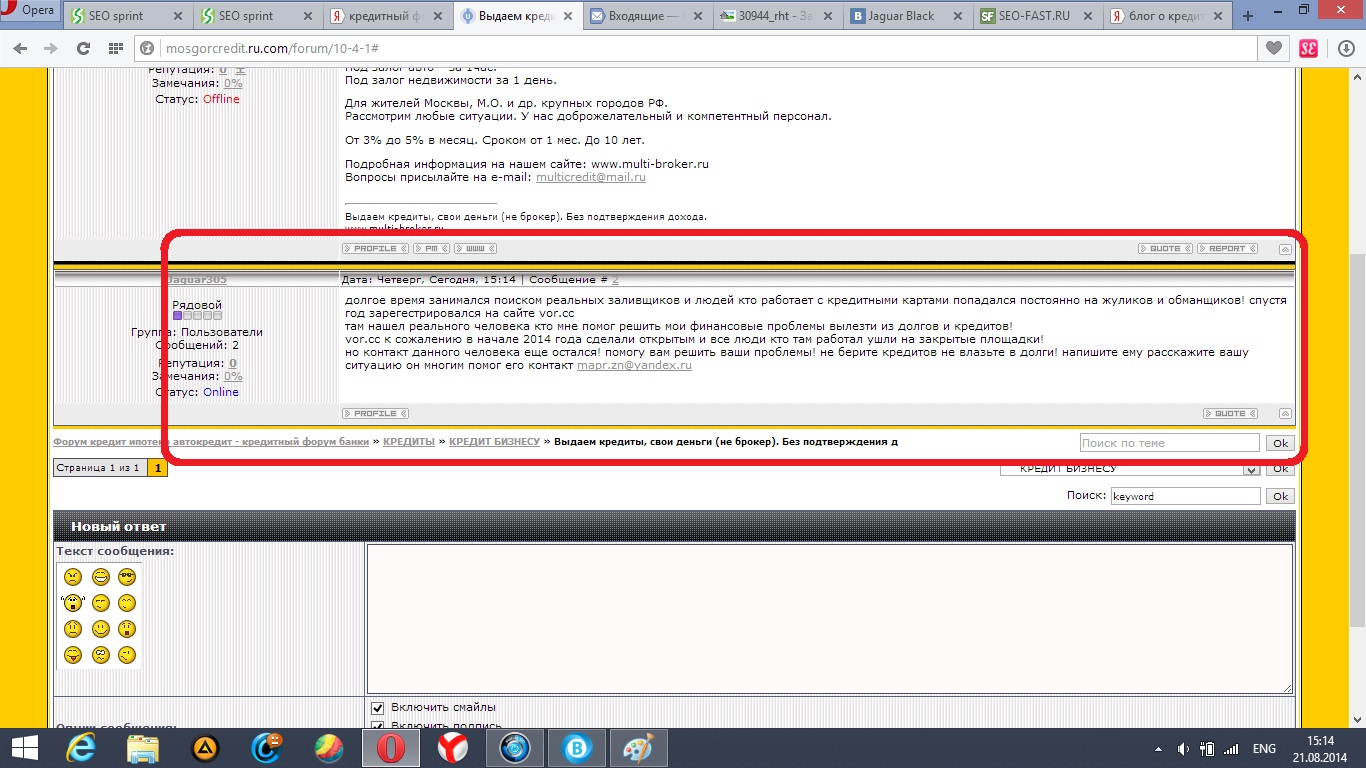Jump to top via arrow under Jaguar305's post
The height and width of the screenshot is (768, 1366).
click(x=1286, y=414)
